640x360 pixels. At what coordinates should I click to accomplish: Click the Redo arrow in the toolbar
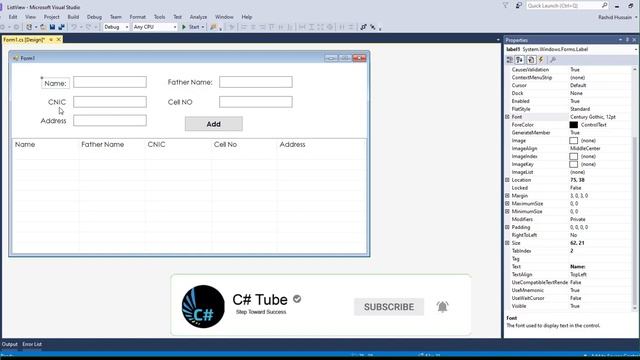[89, 27]
